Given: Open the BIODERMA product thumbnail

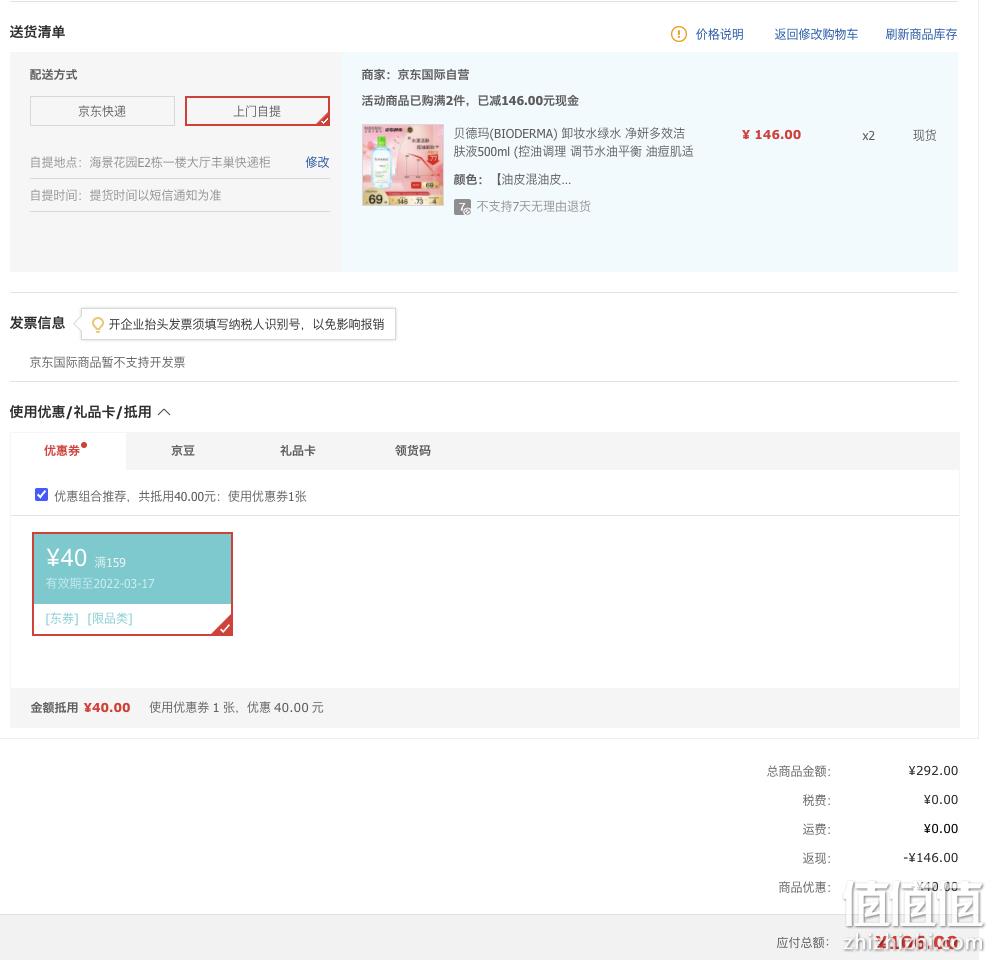Looking at the screenshot, I should pyautogui.click(x=403, y=165).
